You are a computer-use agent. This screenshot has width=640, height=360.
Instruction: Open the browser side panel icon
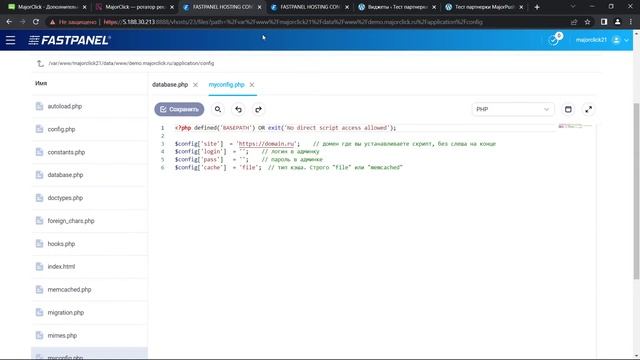[x=604, y=22]
